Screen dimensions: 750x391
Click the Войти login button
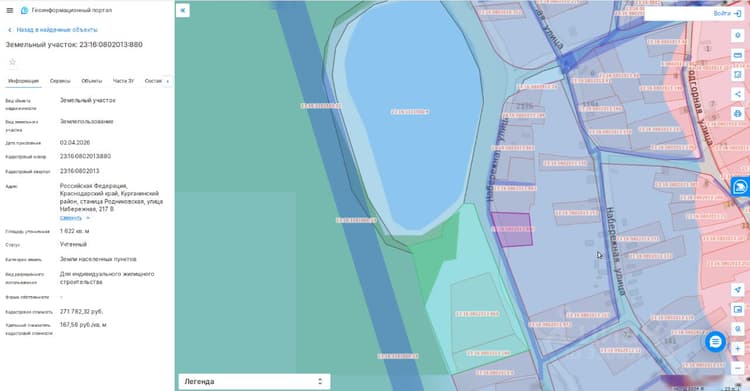[x=727, y=13]
